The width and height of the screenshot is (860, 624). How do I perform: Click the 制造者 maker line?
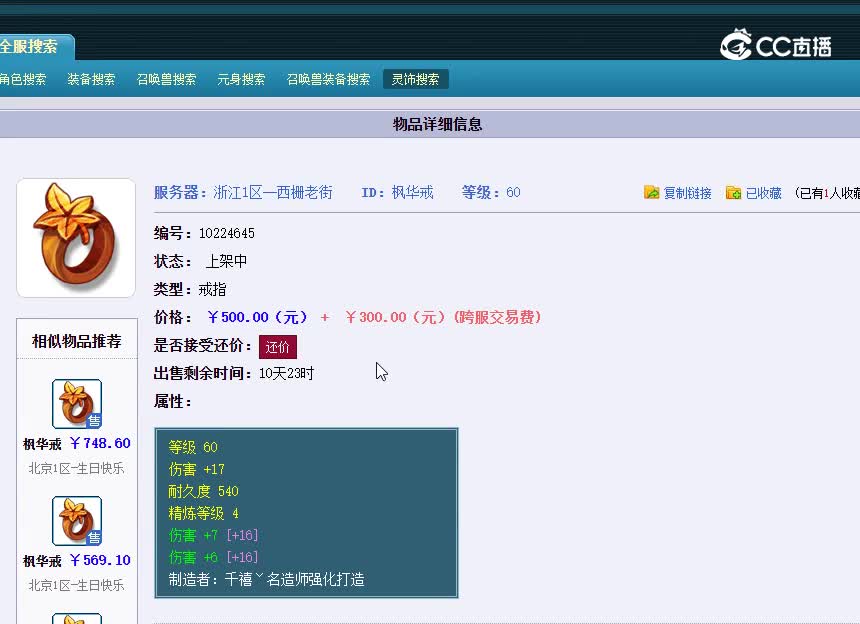coord(267,579)
